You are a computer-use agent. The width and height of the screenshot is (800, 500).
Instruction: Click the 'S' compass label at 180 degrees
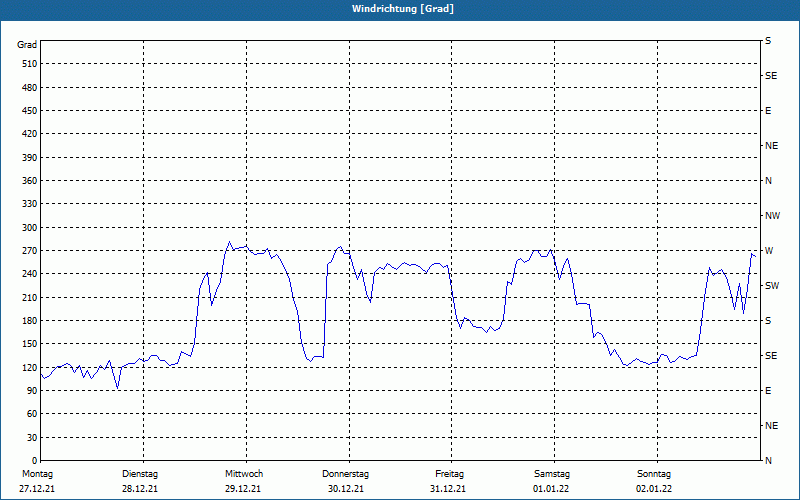(768, 321)
